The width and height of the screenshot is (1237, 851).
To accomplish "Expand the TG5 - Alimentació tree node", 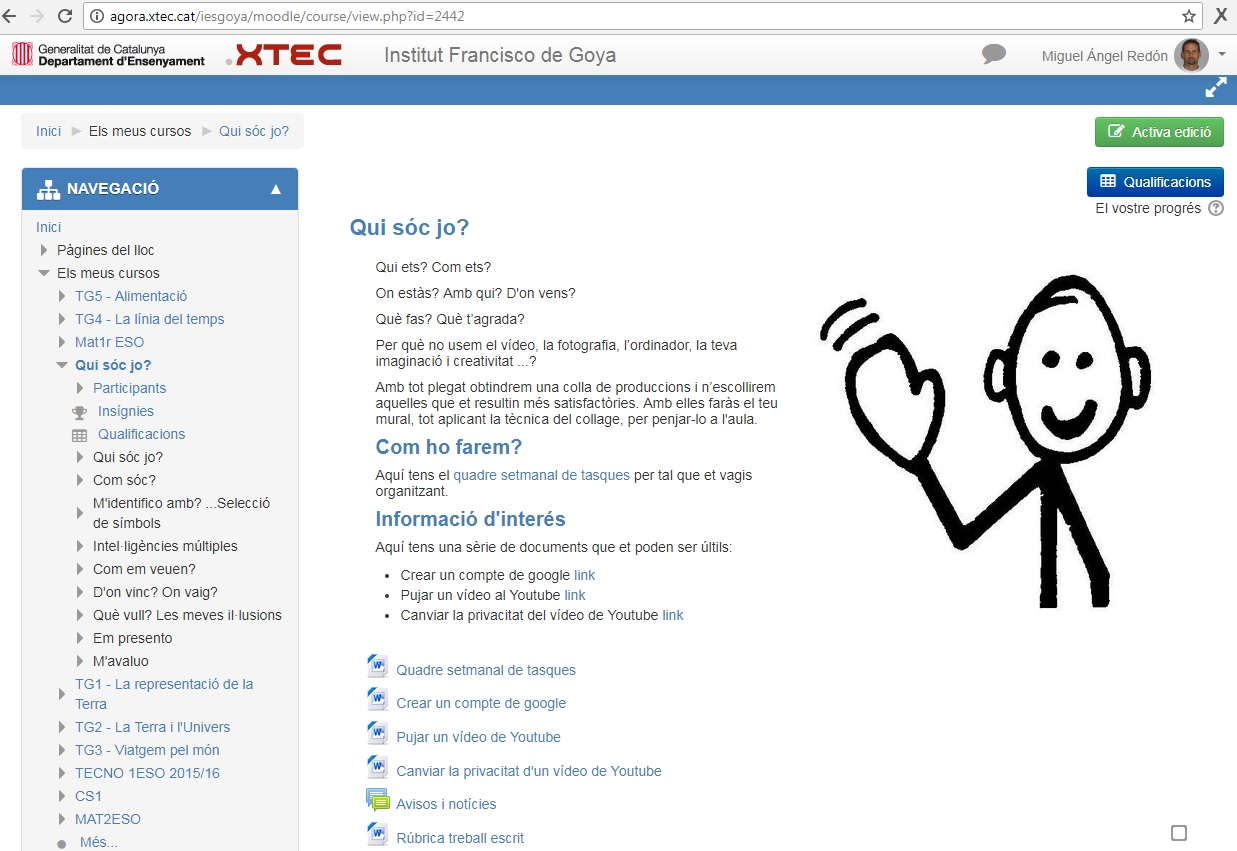I will [x=63, y=297].
